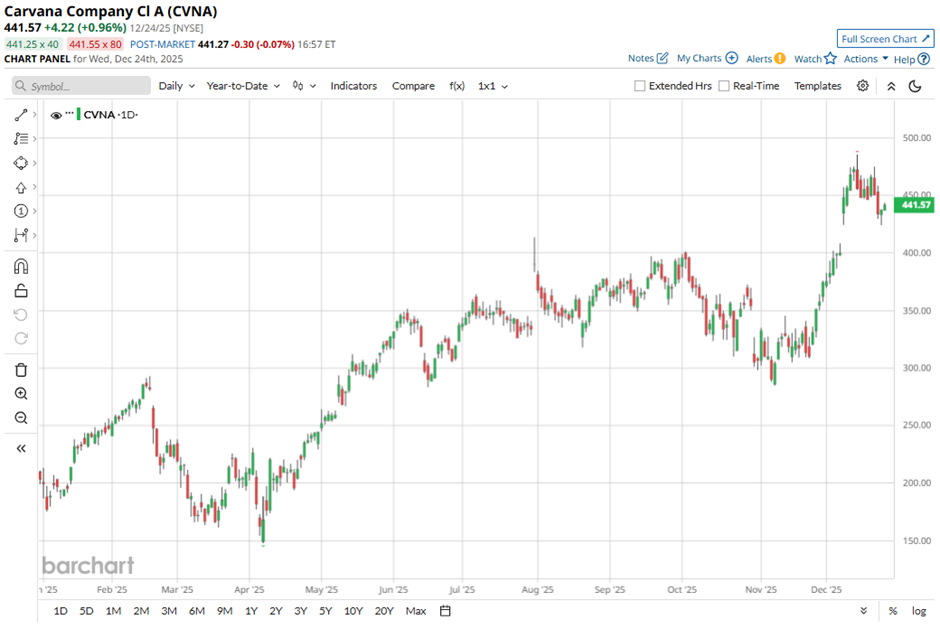This screenshot has height=629, width=940.
Task: Open the Indicators menu
Action: [353, 86]
